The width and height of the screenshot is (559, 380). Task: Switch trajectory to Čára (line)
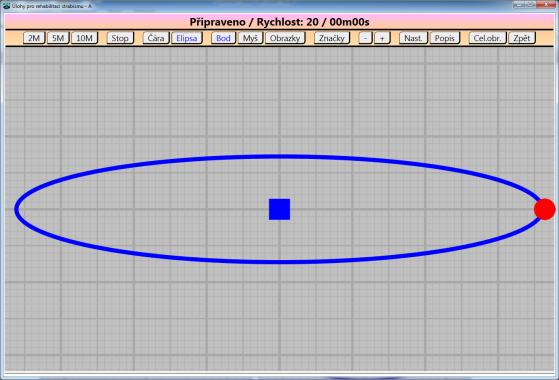(x=156, y=38)
